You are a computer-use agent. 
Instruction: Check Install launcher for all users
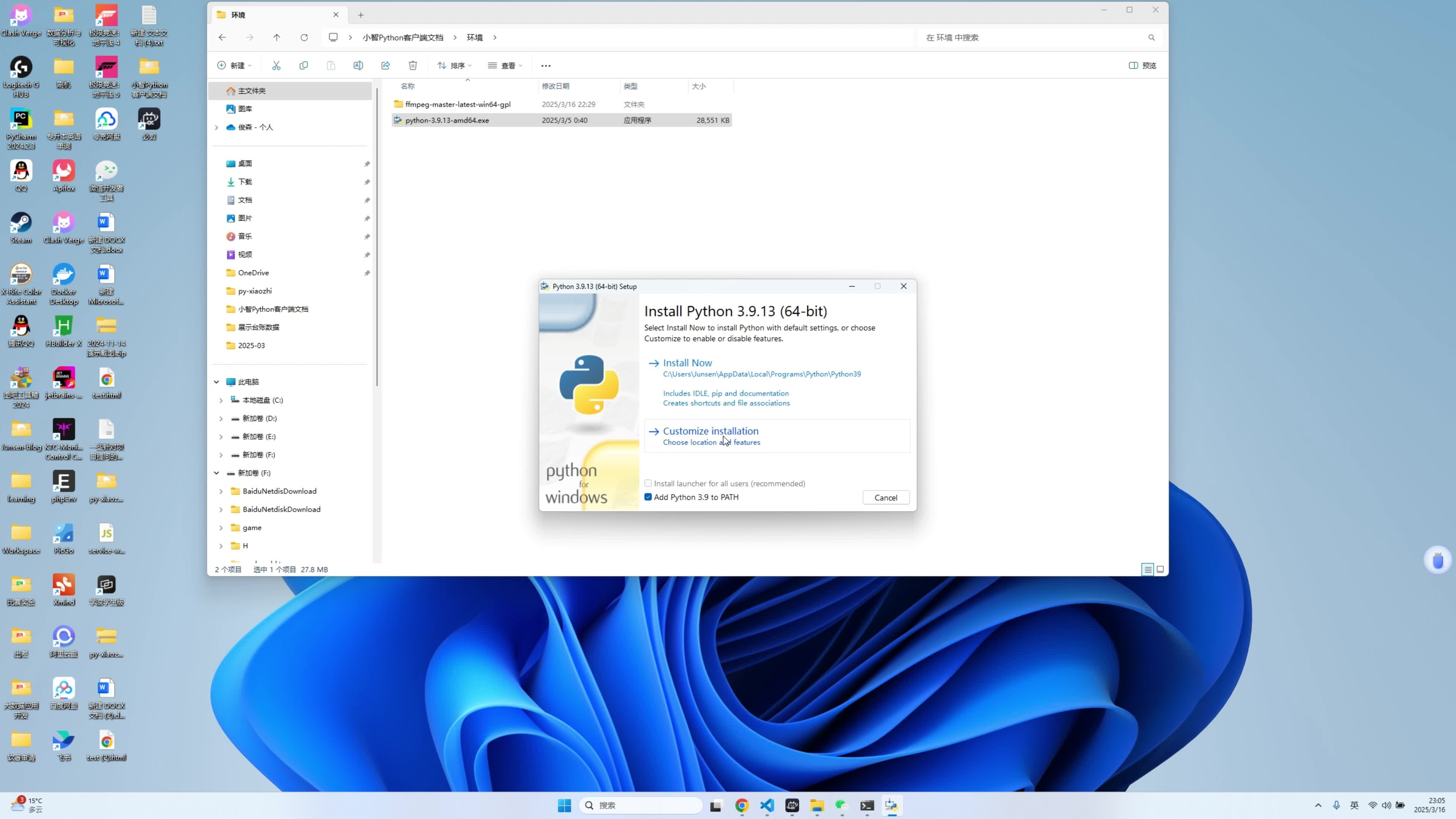[x=648, y=483]
